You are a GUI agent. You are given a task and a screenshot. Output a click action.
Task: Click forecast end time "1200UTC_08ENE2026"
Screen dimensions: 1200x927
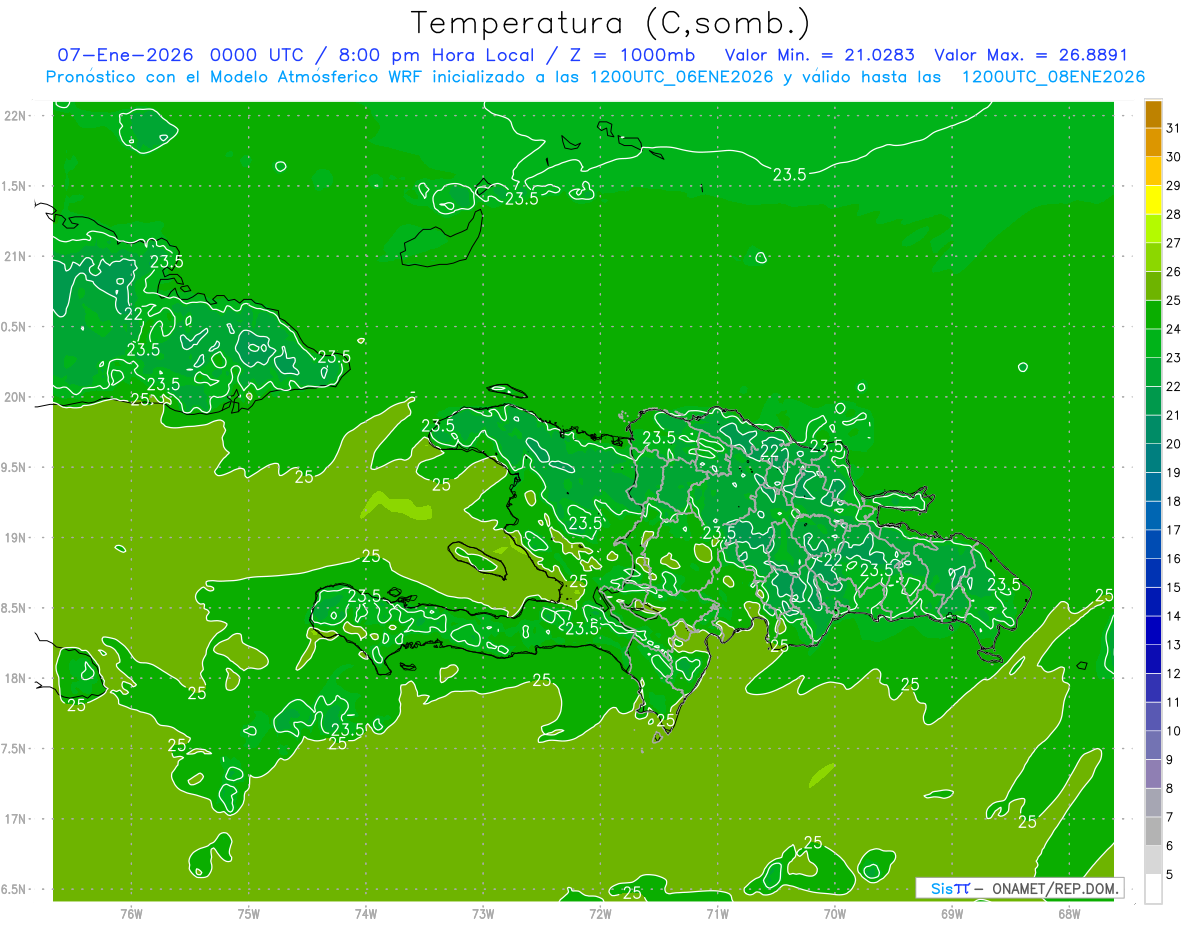(1053, 77)
